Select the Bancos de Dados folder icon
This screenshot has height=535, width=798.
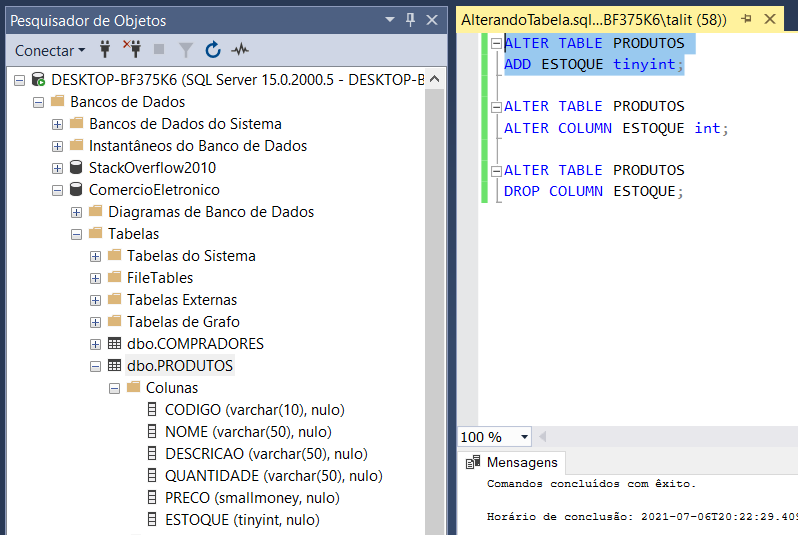click(x=58, y=101)
